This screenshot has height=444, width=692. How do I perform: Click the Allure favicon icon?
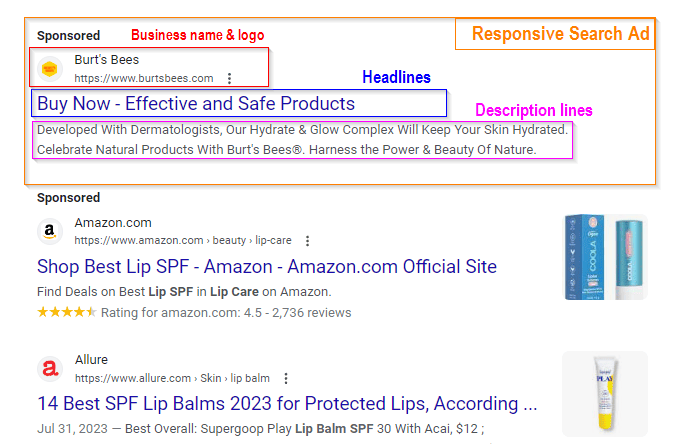(x=49, y=369)
